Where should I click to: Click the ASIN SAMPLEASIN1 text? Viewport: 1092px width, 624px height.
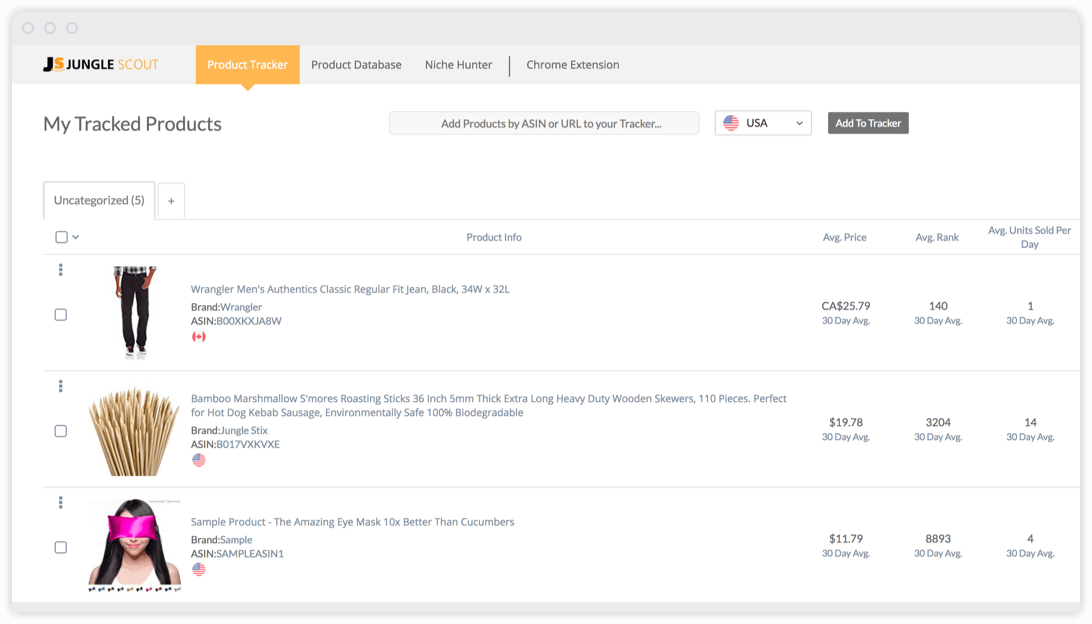click(x=237, y=554)
